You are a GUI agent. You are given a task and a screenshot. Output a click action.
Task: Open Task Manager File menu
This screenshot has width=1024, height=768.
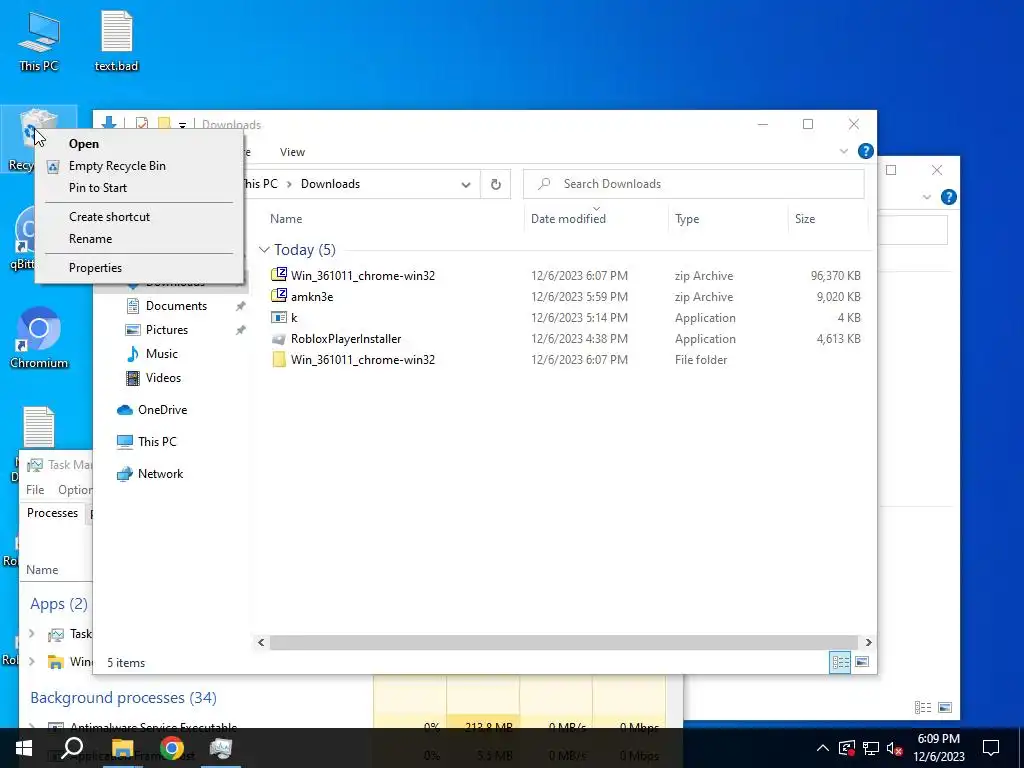click(x=35, y=490)
